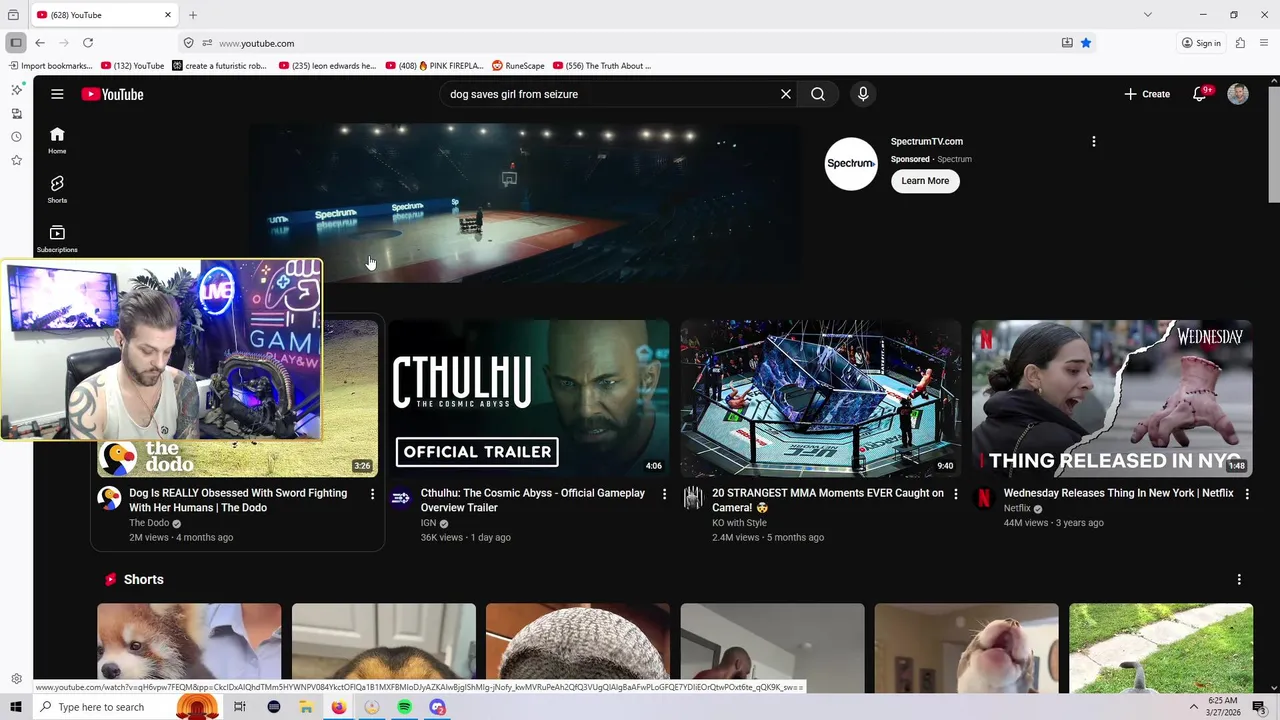Open Spotify from the taskbar
Viewport: 1280px width, 720px height.
click(x=404, y=707)
